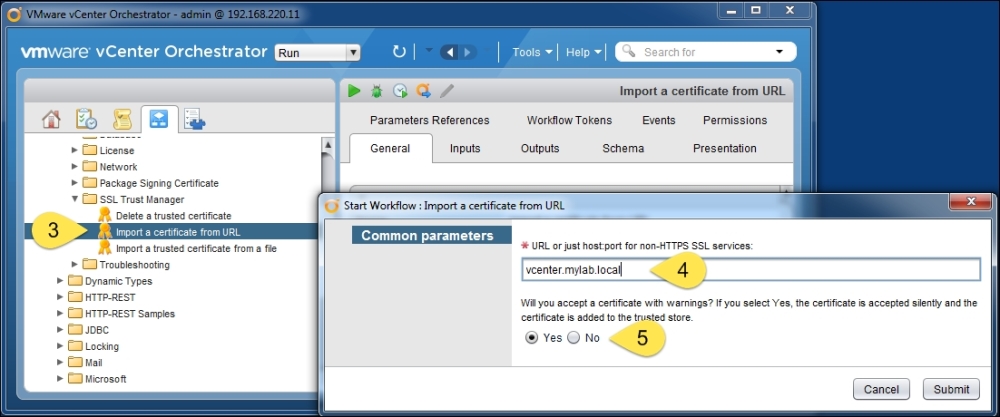Open the Home view icon in sidebar
Screen dimensions: 1000x417
pos(51,120)
